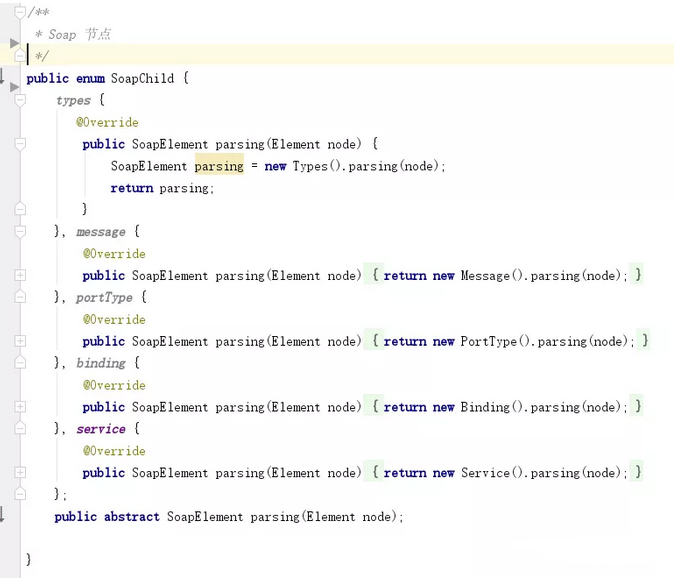This screenshot has height=578, width=694.
Task: Collapse the Javadoc comment fold marker at "/**"
Action: coord(20,12)
